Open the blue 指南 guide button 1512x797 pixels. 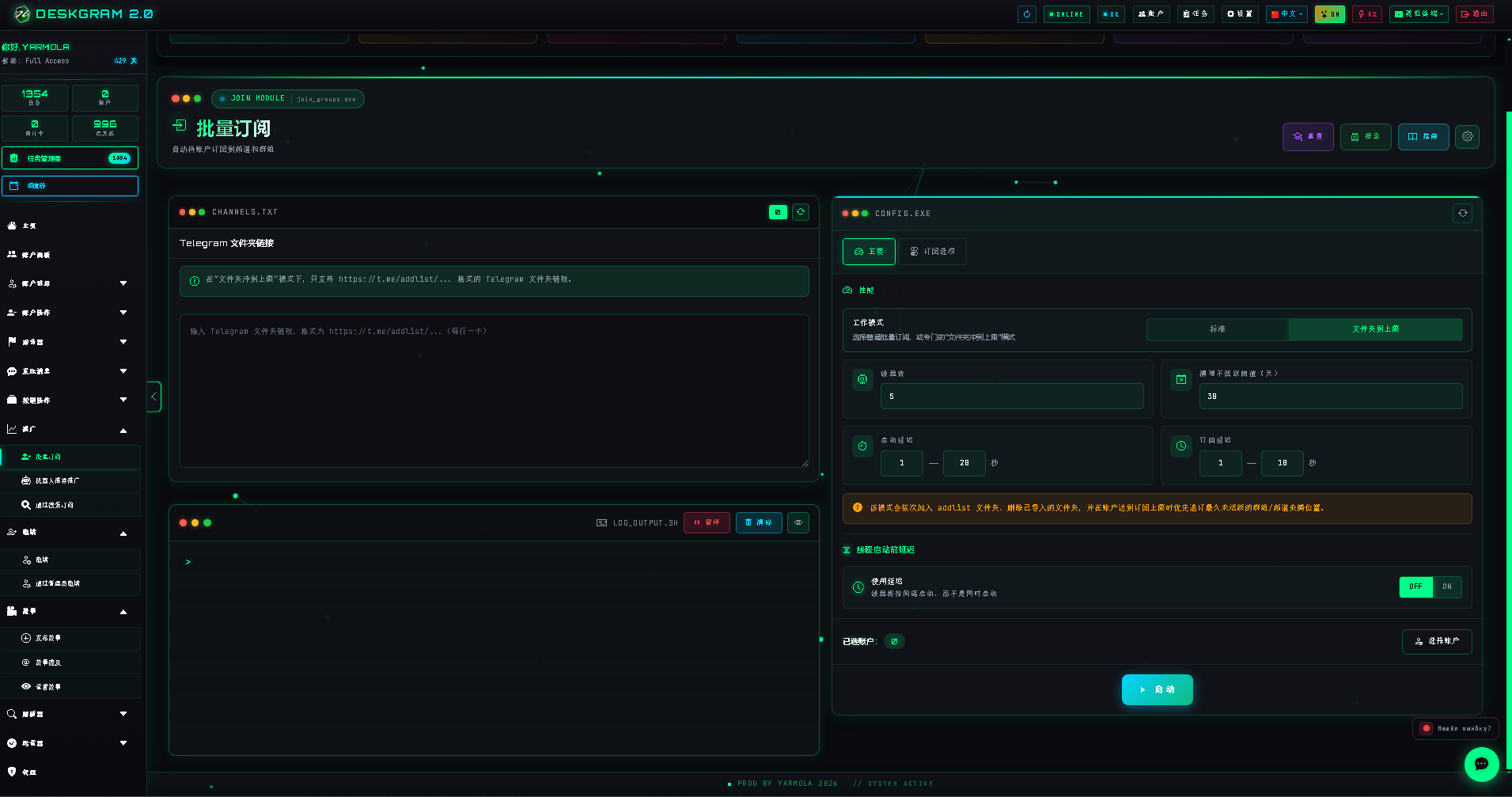(1423, 136)
